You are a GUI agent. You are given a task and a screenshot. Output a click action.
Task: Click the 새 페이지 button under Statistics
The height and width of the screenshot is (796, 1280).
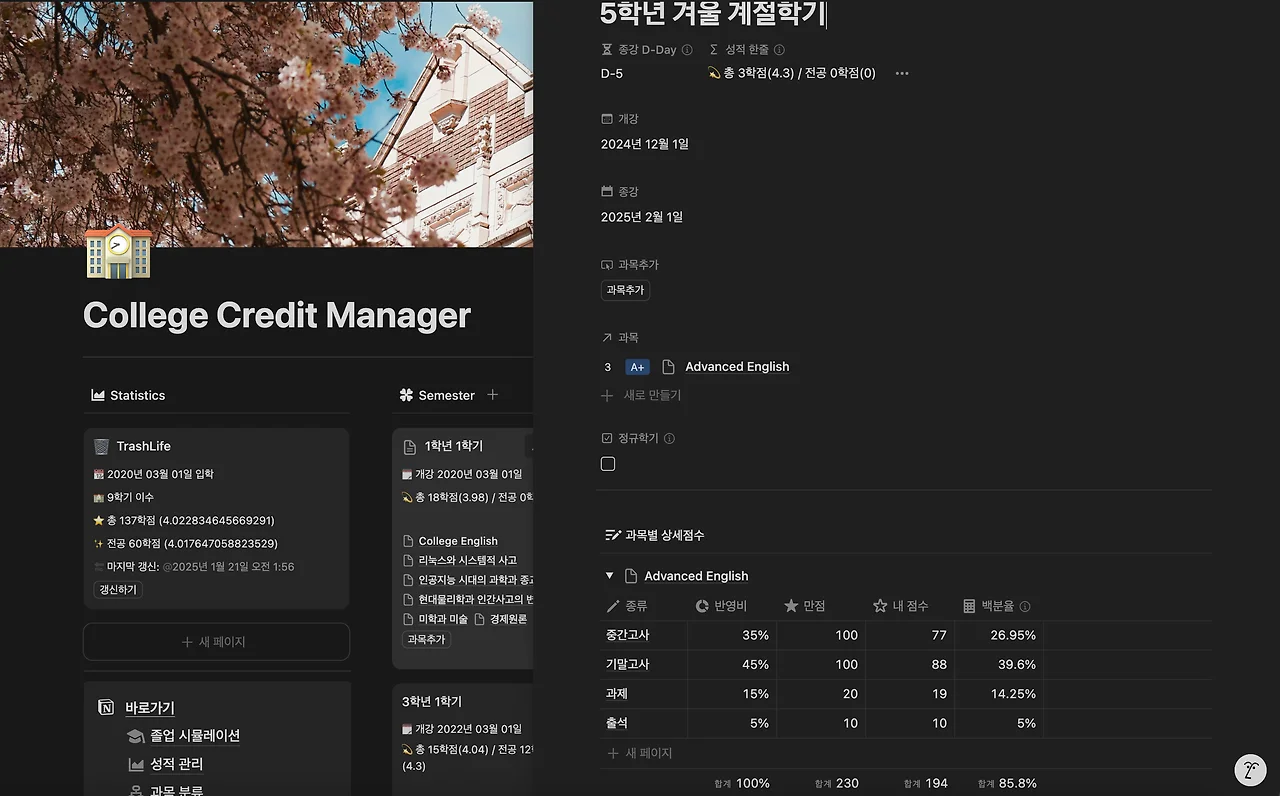point(216,642)
